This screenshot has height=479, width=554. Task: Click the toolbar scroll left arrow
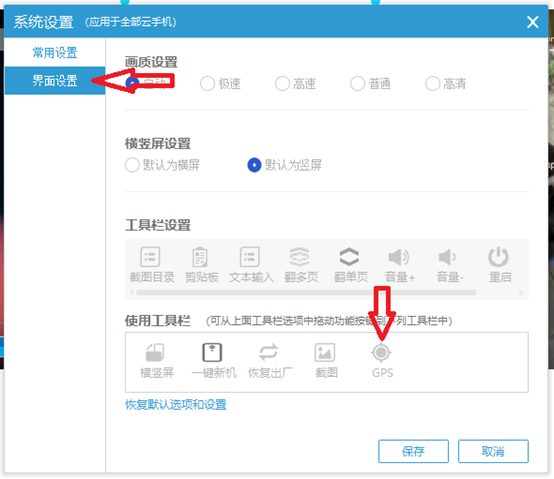(131, 292)
